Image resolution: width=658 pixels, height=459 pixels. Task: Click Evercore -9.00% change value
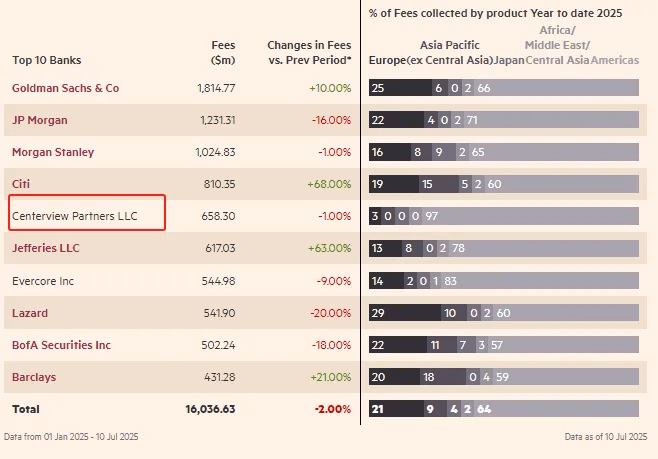[334, 281]
